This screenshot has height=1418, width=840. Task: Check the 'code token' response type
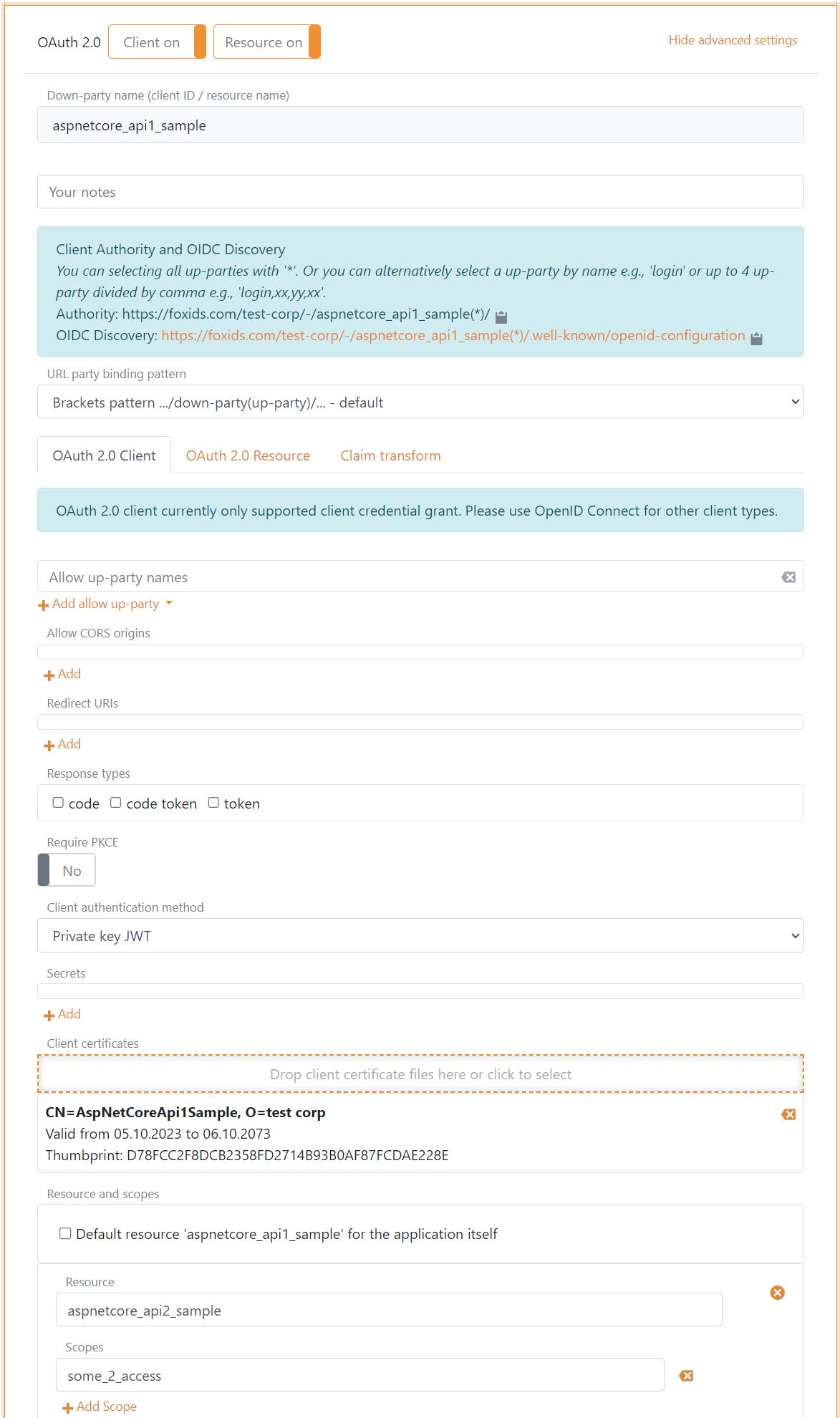tap(115, 803)
